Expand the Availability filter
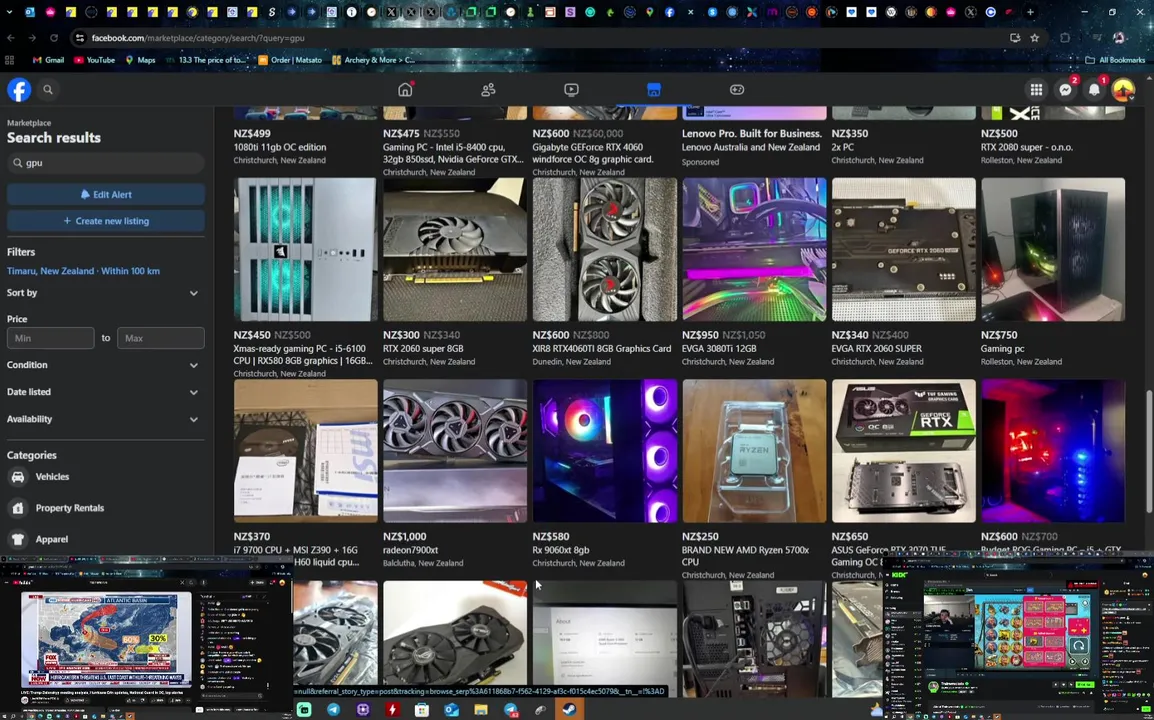The image size is (1154, 720). tap(105, 419)
